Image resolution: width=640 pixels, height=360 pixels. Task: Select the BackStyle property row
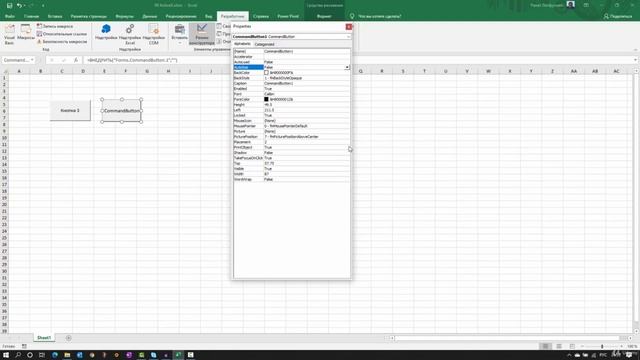pyautogui.click(x=291, y=78)
